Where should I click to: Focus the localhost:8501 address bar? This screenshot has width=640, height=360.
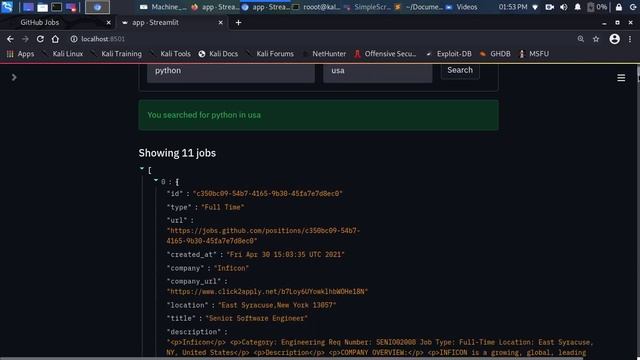pos(103,39)
